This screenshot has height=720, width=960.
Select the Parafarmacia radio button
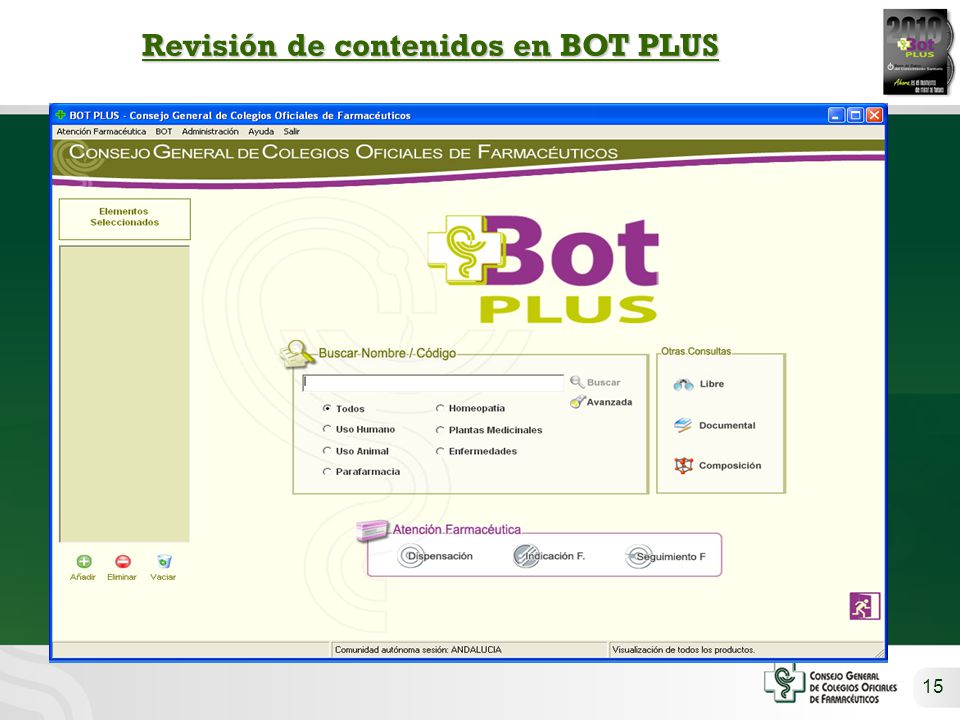pos(327,471)
